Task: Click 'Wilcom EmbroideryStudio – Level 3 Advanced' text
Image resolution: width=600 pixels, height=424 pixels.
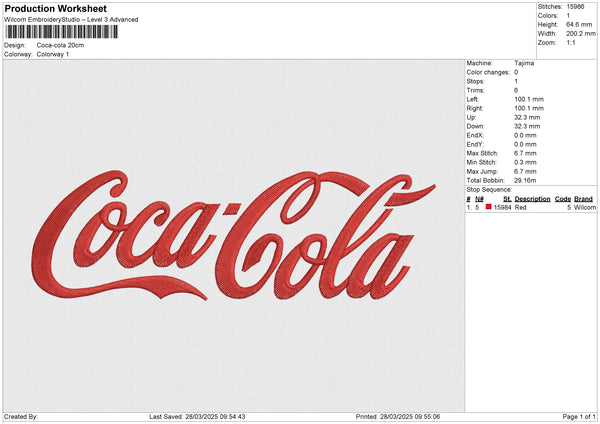Action: (x=71, y=20)
